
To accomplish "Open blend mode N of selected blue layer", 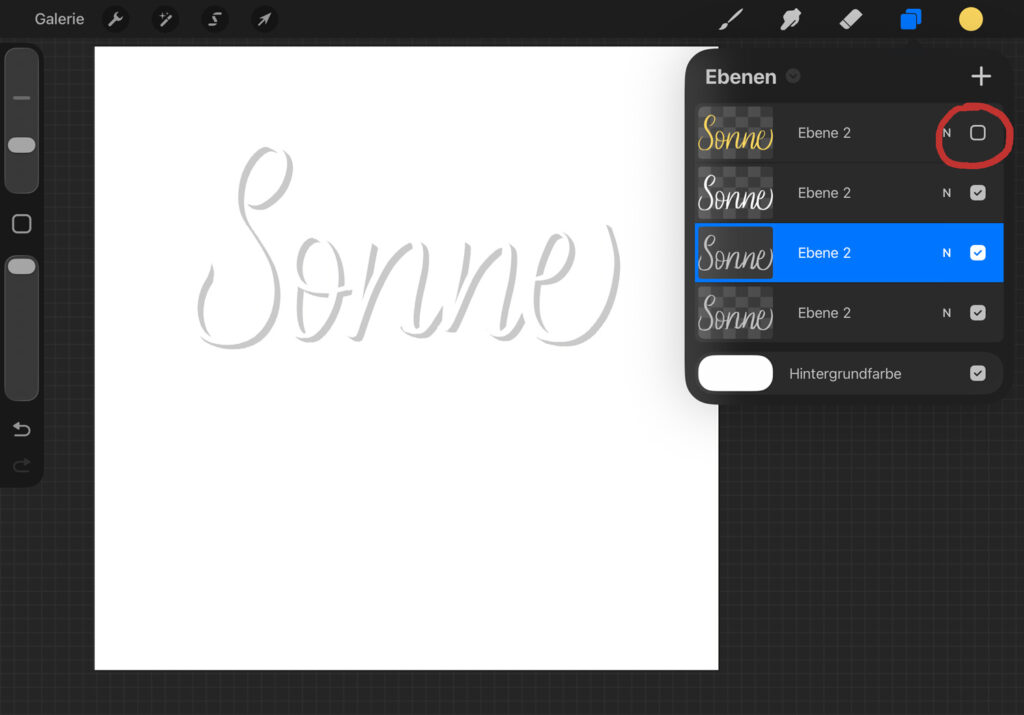I will [946, 253].
